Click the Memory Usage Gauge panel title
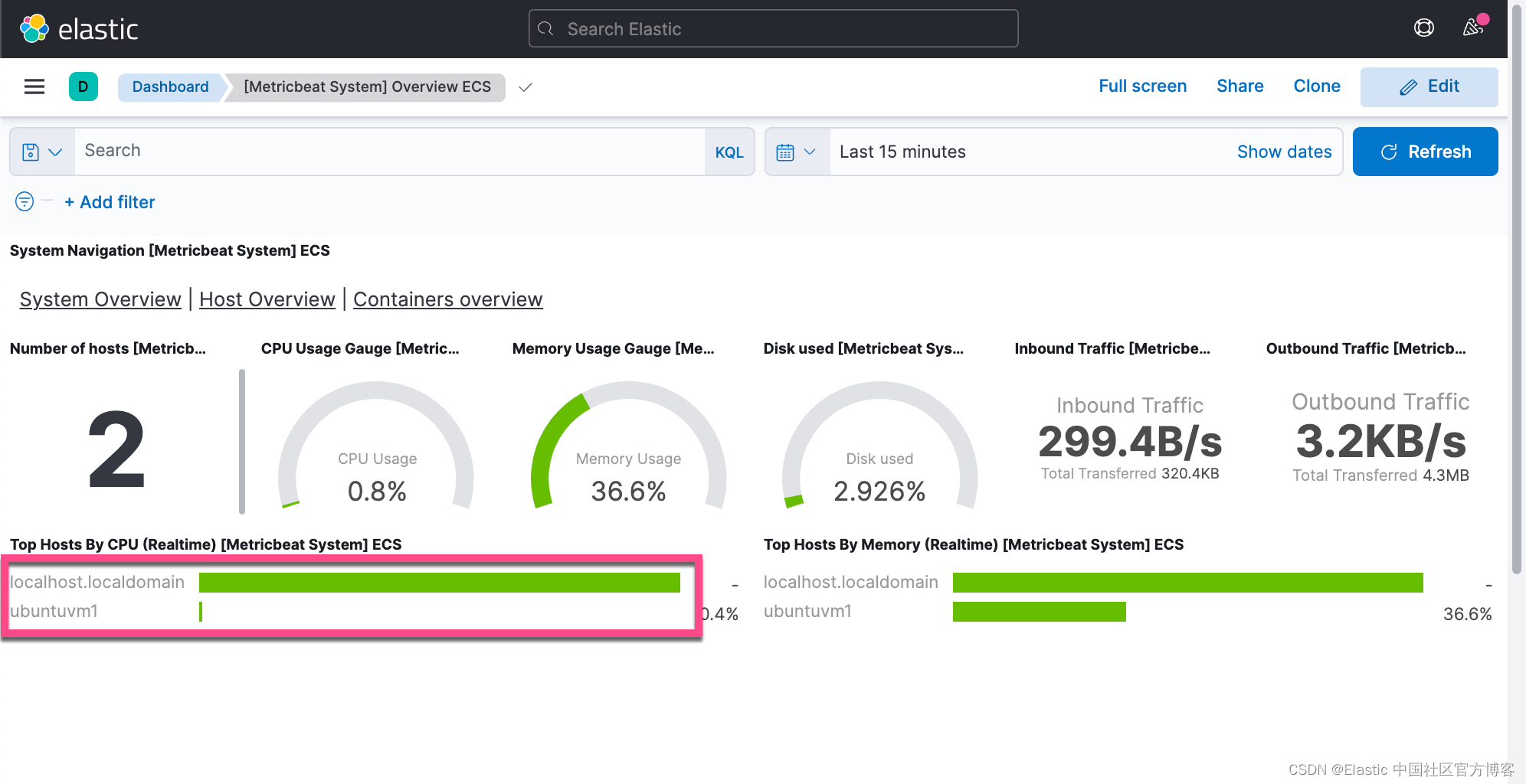 point(613,348)
